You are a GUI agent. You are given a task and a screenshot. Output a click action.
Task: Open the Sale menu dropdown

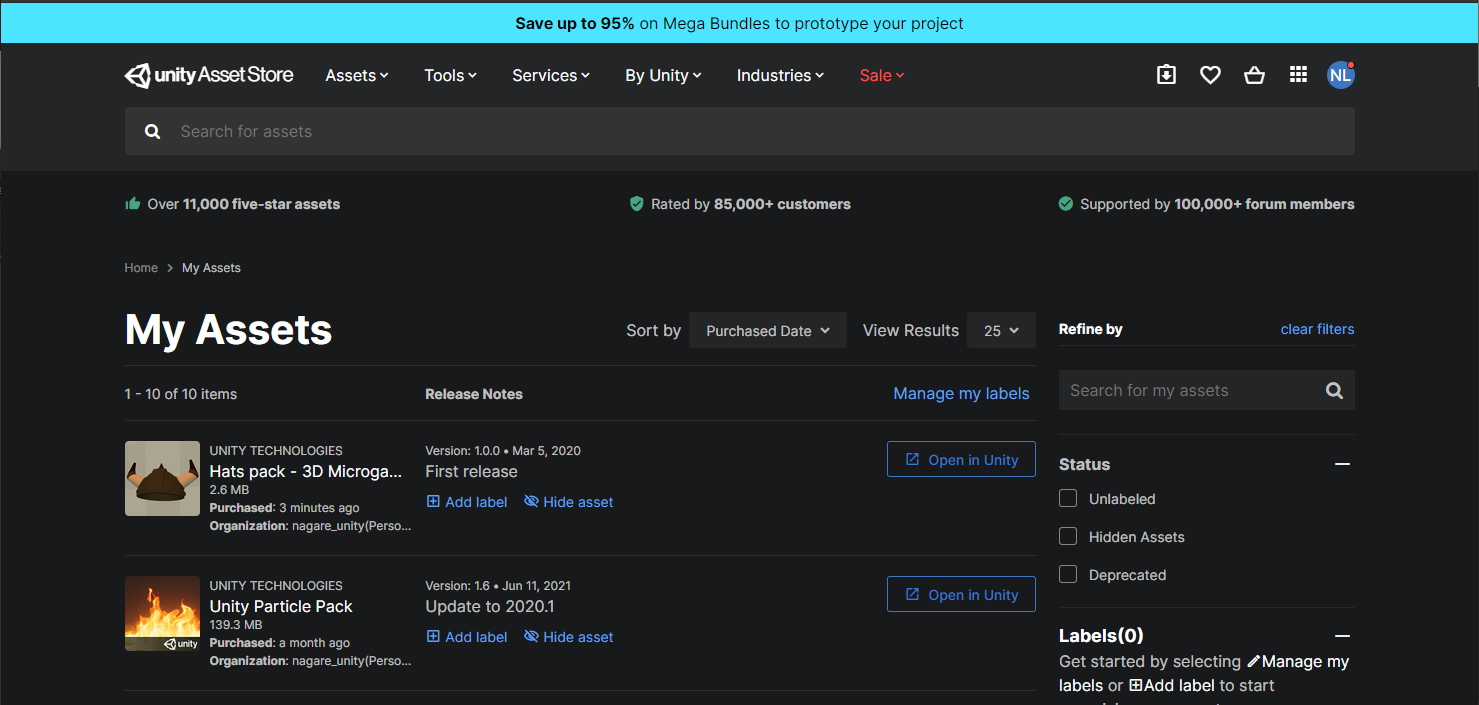click(x=882, y=75)
